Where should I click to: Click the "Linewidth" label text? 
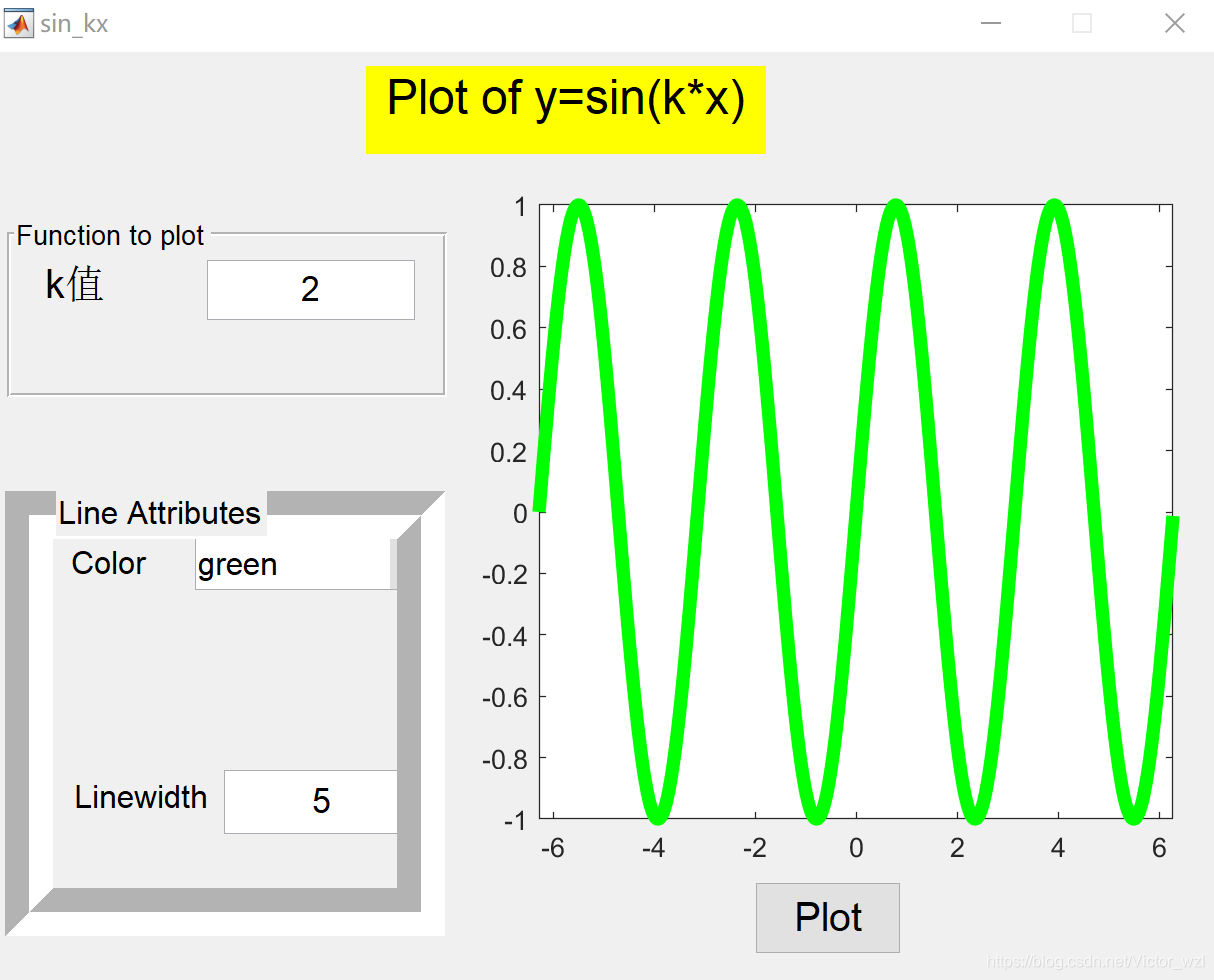click(x=141, y=797)
